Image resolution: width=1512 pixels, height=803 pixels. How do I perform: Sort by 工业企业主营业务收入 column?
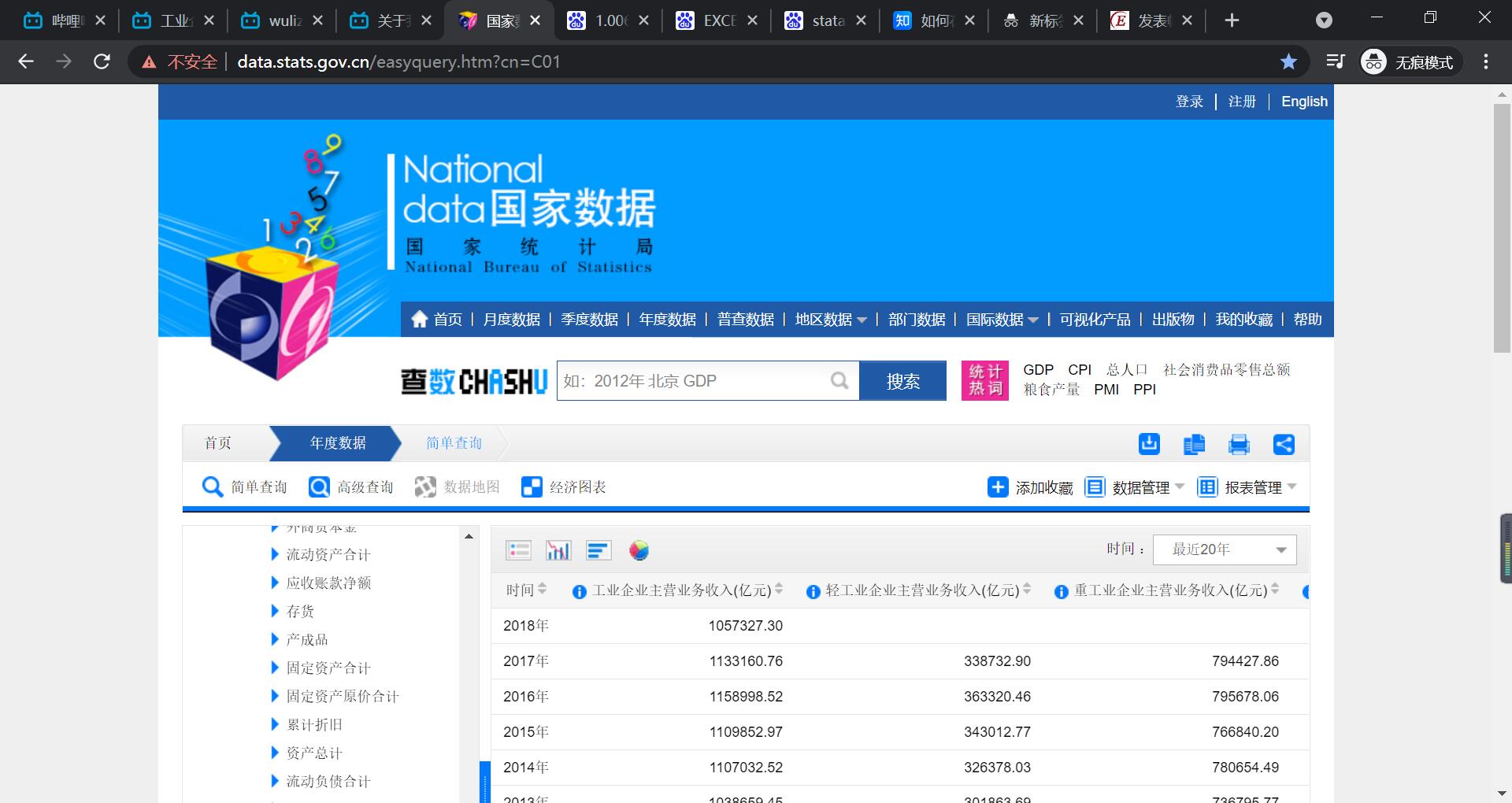(779, 590)
